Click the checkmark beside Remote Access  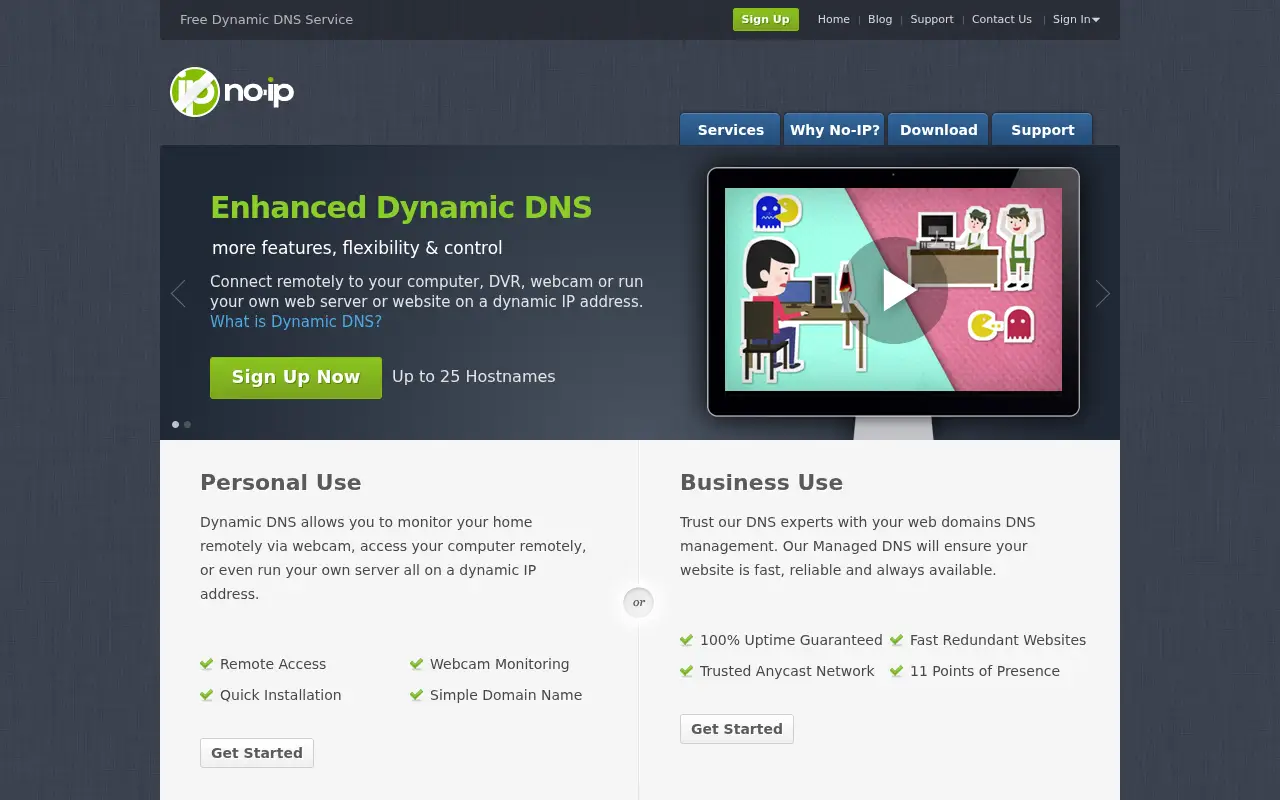[x=207, y=664]
